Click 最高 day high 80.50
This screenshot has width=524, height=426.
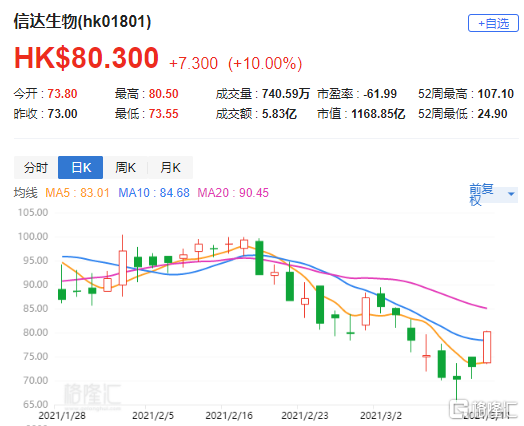tap(163, 94)
